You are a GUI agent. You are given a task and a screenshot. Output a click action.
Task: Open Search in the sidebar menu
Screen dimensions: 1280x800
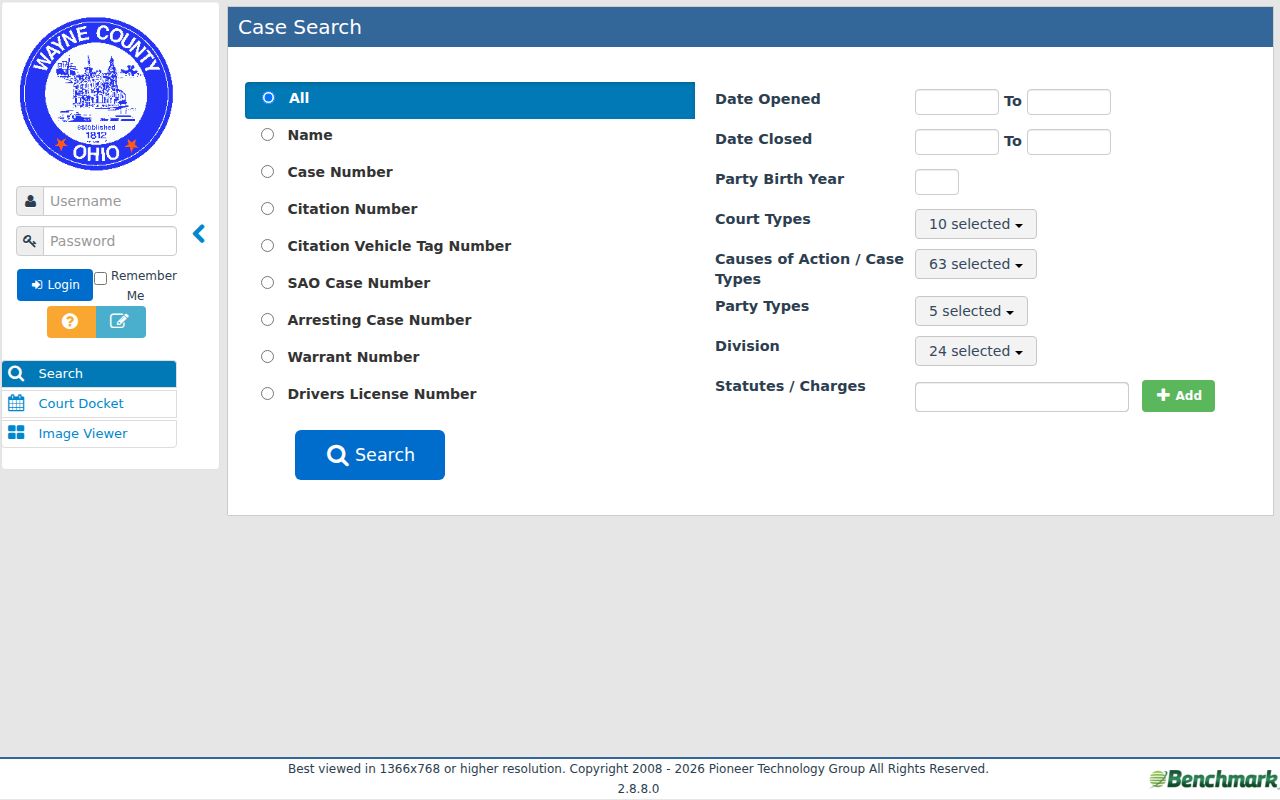89,374
